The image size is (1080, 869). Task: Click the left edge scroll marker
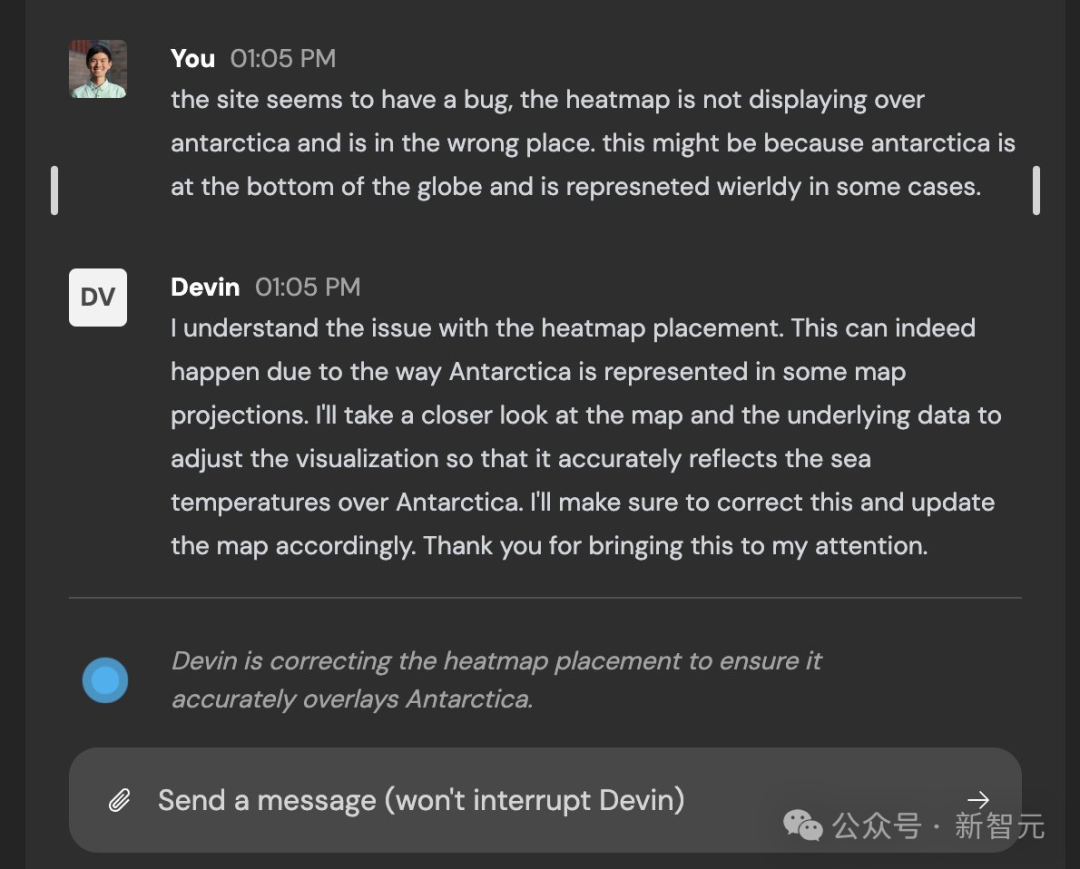(55, 190)
